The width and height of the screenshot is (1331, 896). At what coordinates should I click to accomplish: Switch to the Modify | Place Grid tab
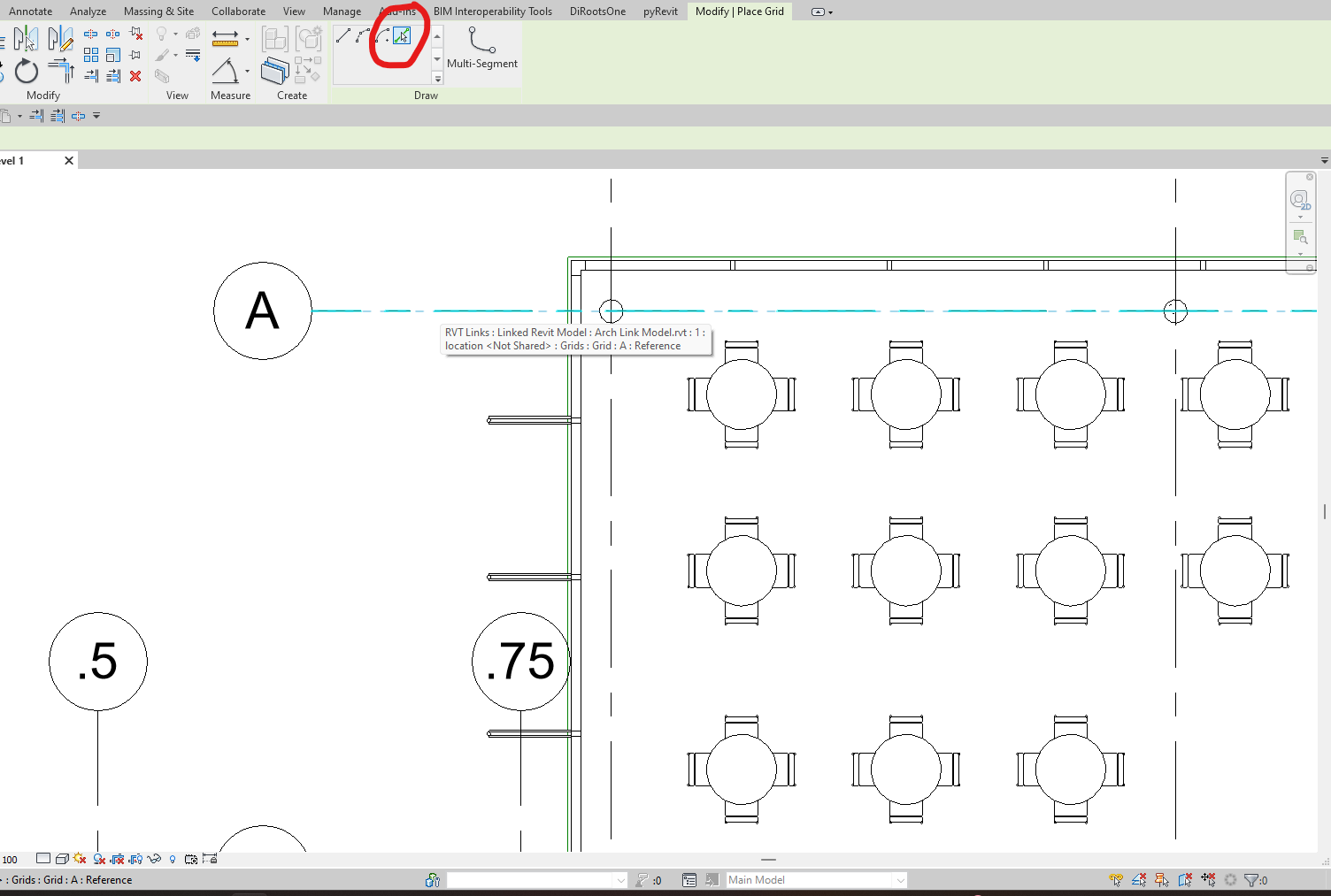click(739, 11)
